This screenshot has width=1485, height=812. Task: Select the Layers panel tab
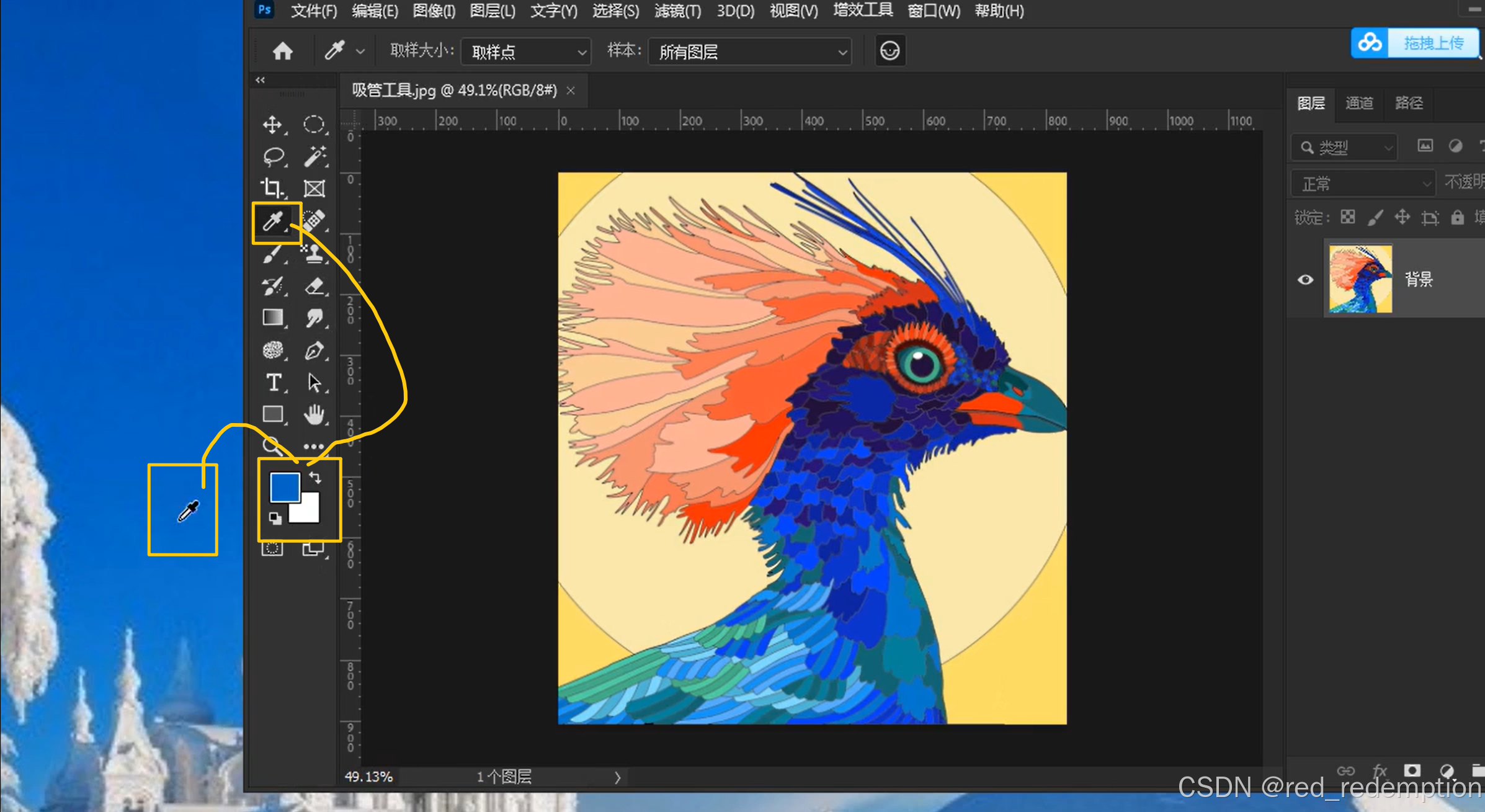click(x=1311, y=103)
